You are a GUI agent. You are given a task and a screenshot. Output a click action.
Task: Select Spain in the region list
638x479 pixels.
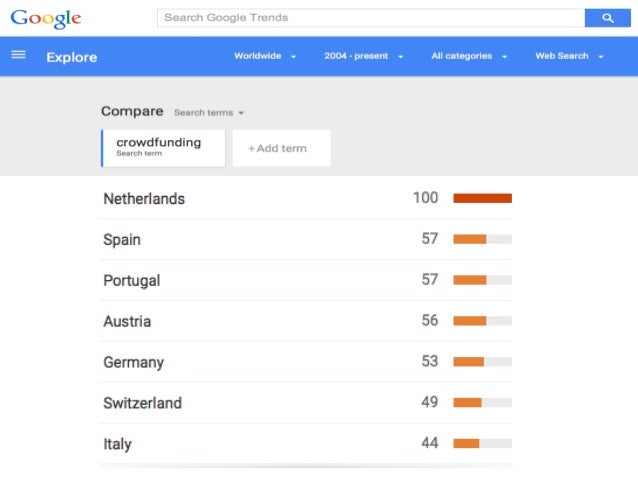click(x=122, y=240)
